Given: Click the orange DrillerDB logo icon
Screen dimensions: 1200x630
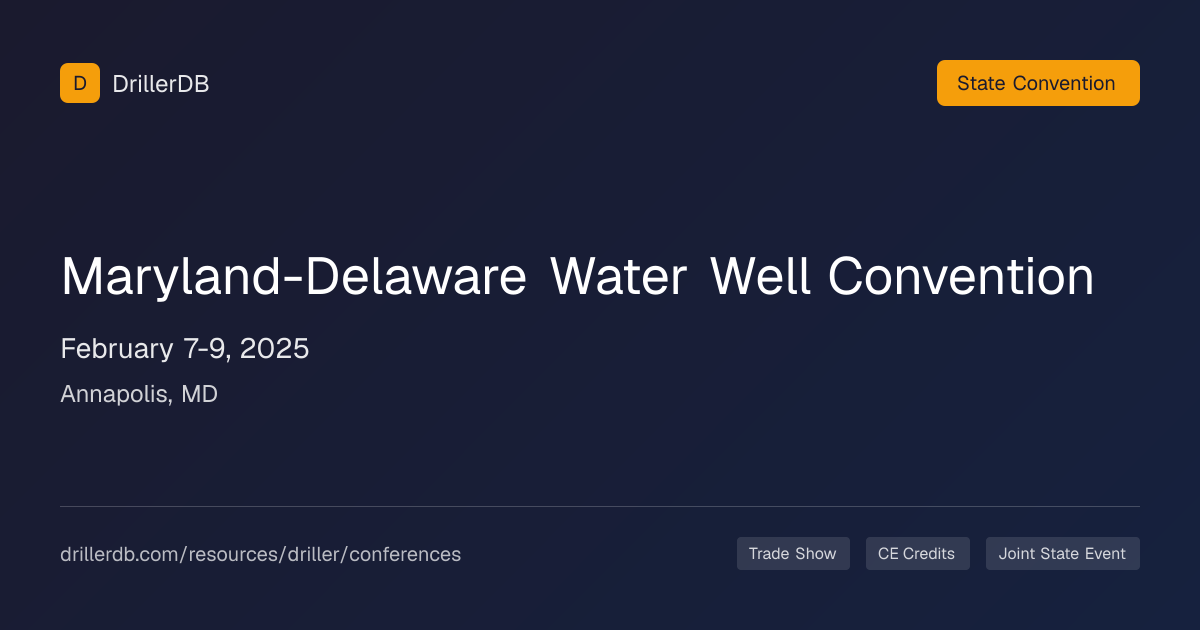Looking at the screenshot, I should point(80,83).
